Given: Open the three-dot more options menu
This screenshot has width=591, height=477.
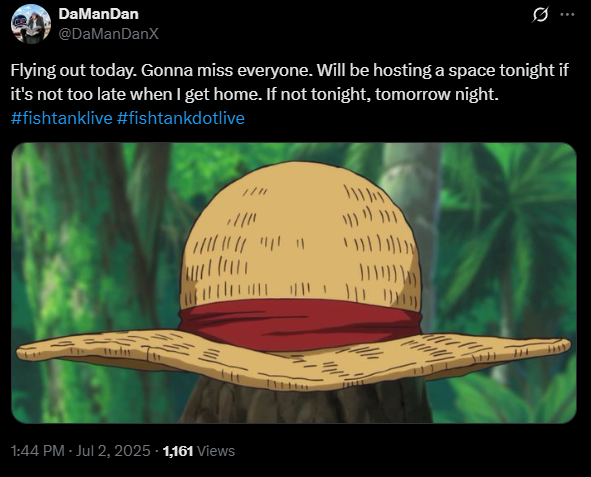Looking at the screenshot, I should pos(567,15).
